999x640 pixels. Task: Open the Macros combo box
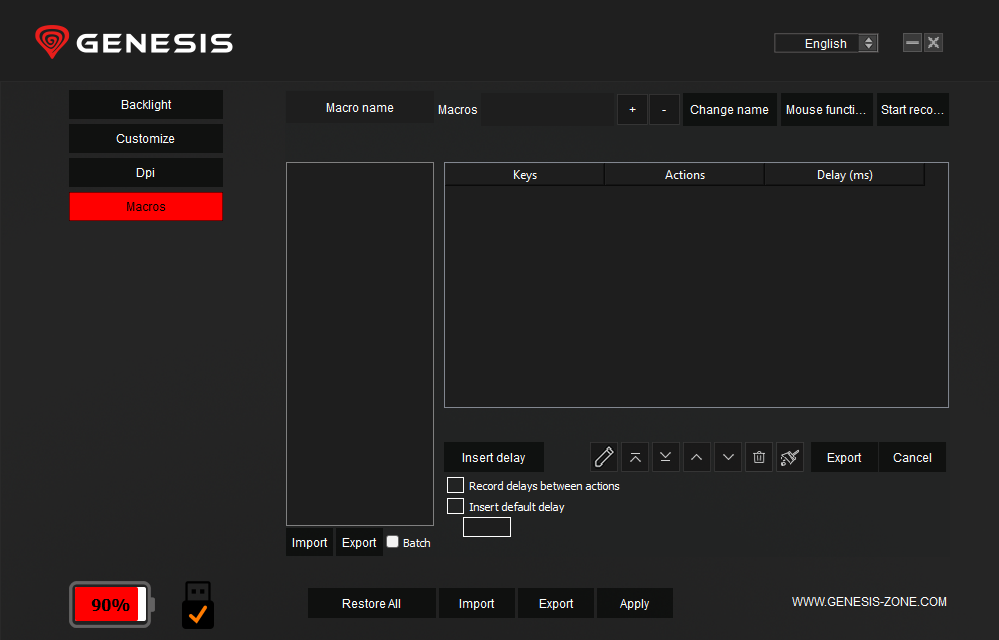pos(547,110)
